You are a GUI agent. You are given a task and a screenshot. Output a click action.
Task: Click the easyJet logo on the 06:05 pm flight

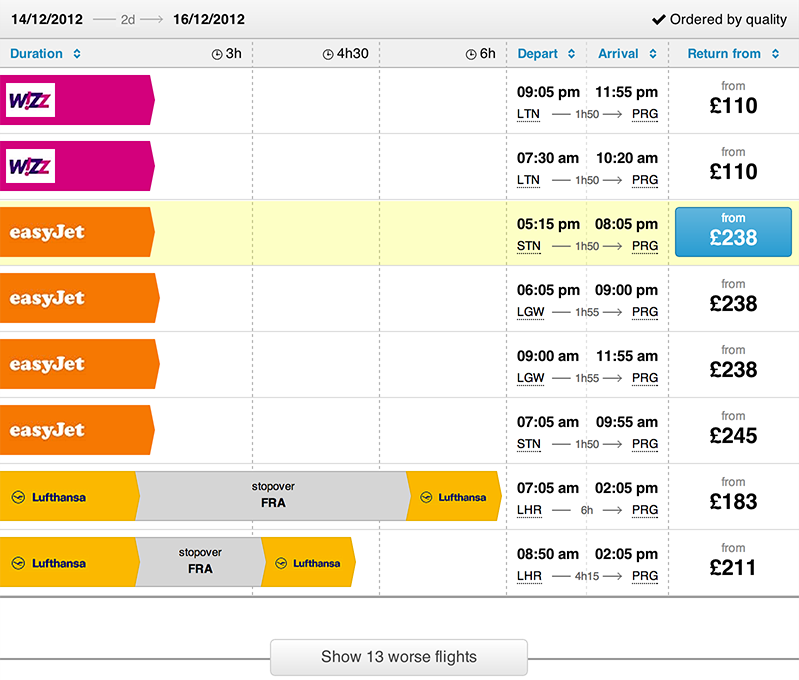[47, 298]
